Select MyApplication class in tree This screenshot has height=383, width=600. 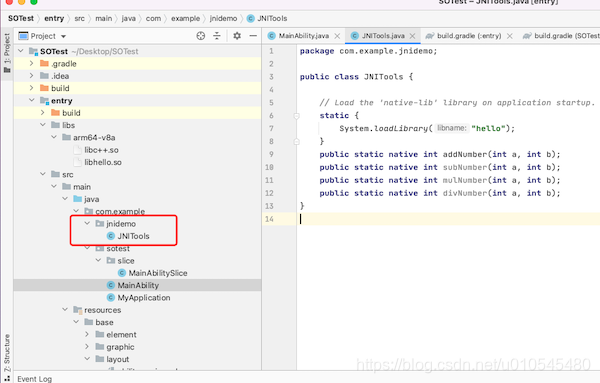coord(143,298)
